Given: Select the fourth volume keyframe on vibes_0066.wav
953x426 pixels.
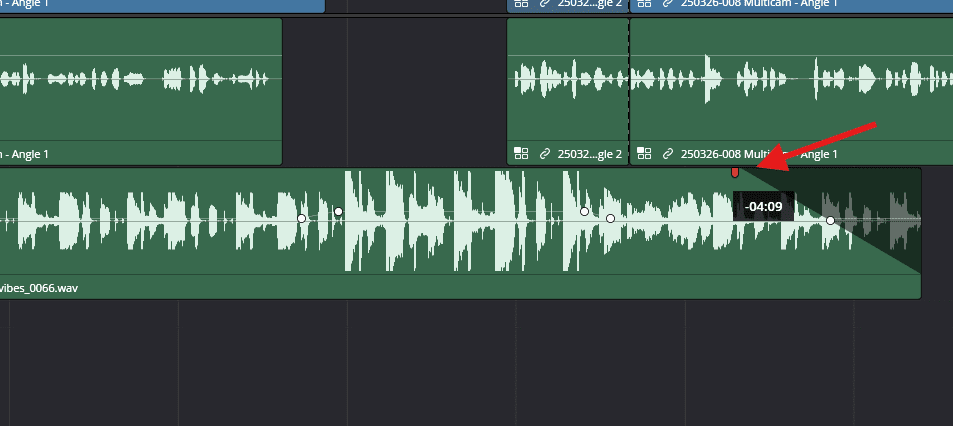Looking at the screenshot, I should 611,218.
